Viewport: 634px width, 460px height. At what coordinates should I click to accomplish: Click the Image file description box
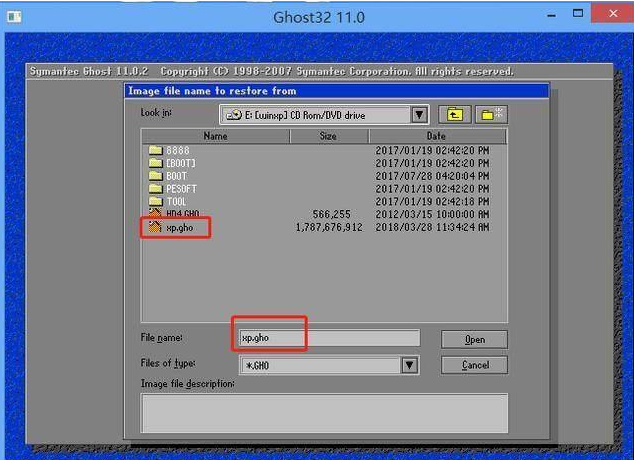click(324, 413)
